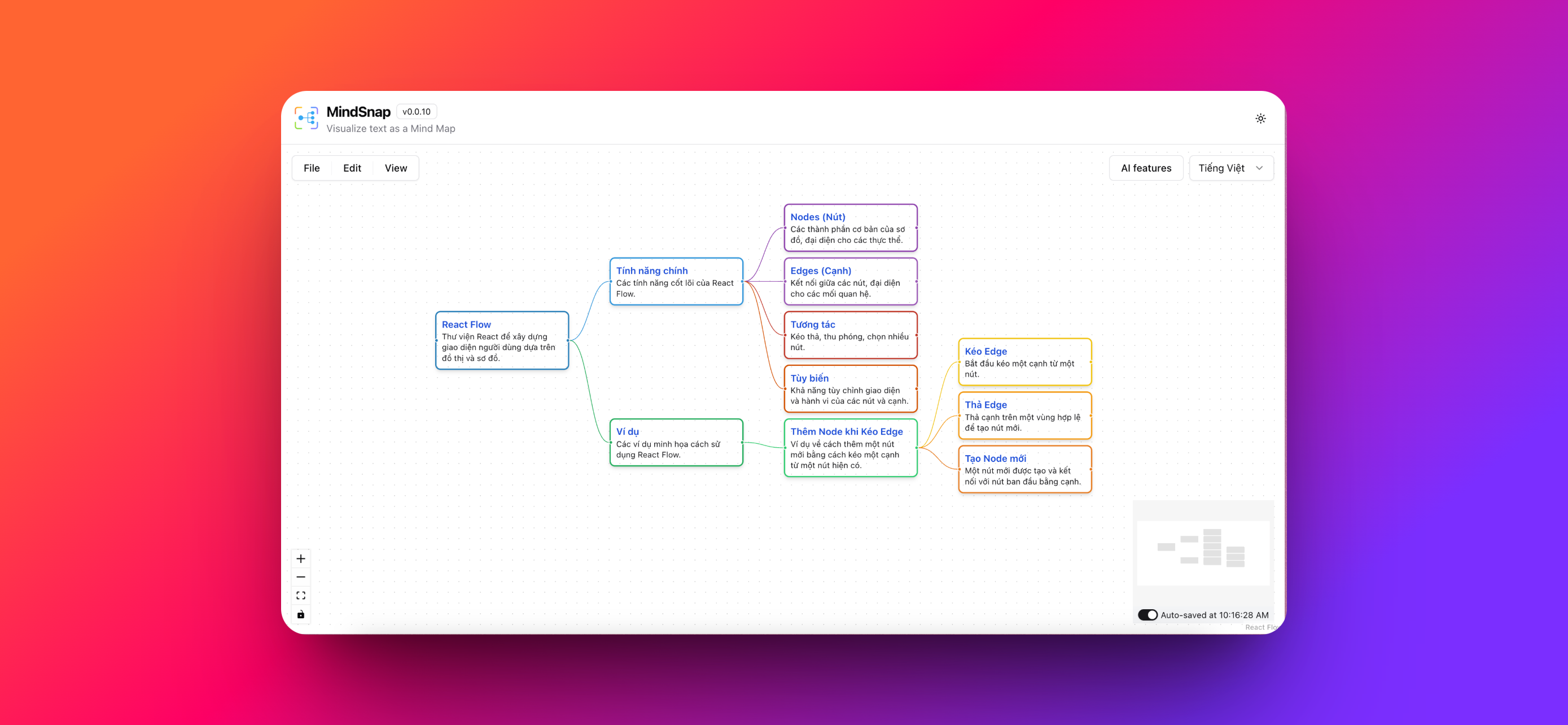Click the React Flow attribution link

click(x=1262, y=627)
